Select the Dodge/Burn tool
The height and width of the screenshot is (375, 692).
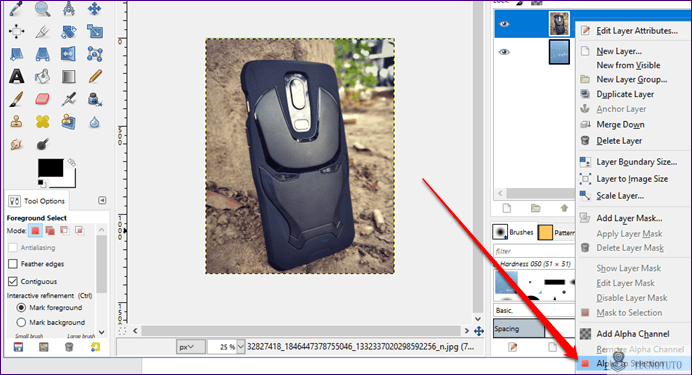(x=42, y=144)
